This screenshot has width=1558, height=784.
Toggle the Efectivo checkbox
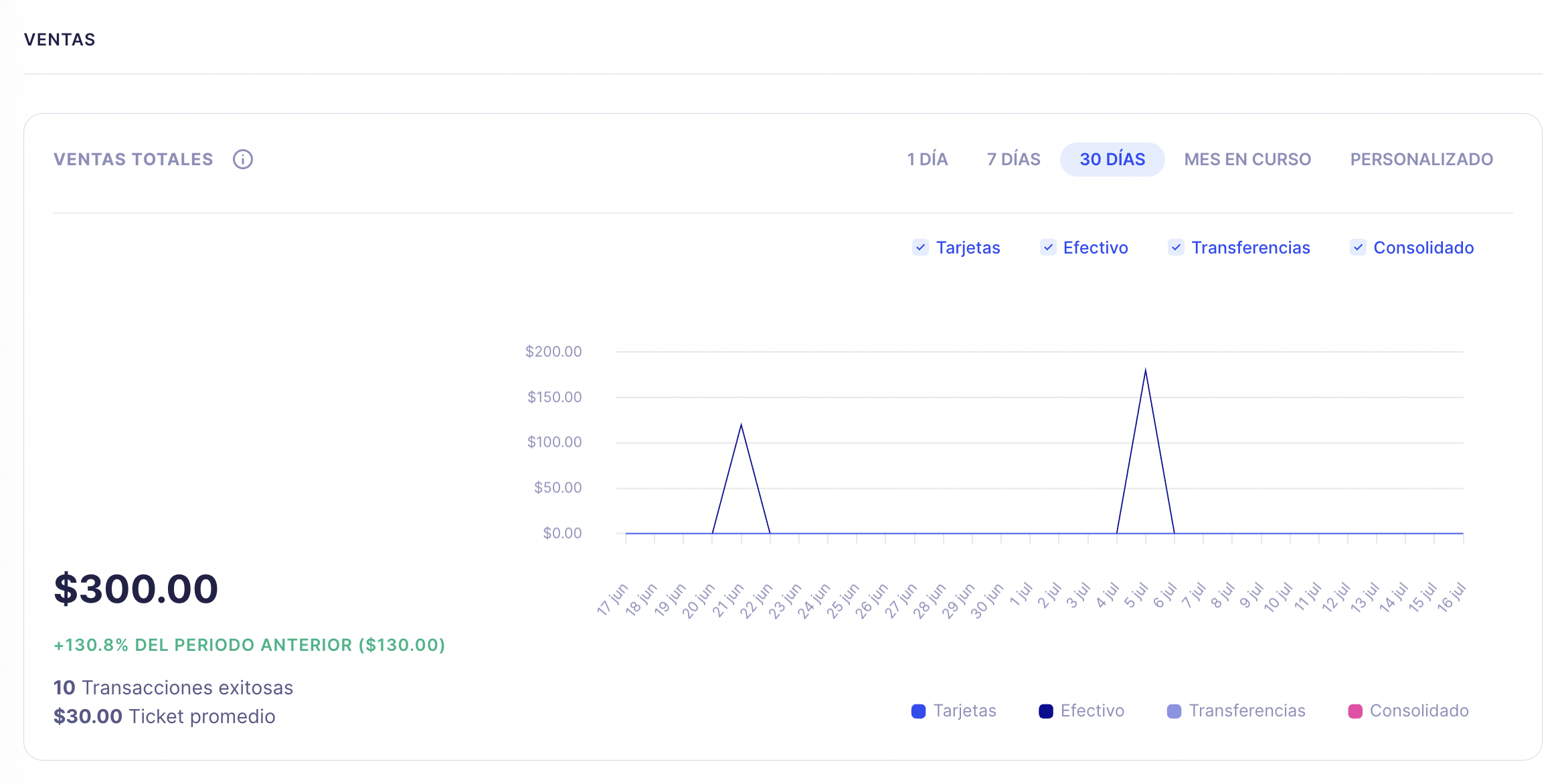pos(1048,248)
